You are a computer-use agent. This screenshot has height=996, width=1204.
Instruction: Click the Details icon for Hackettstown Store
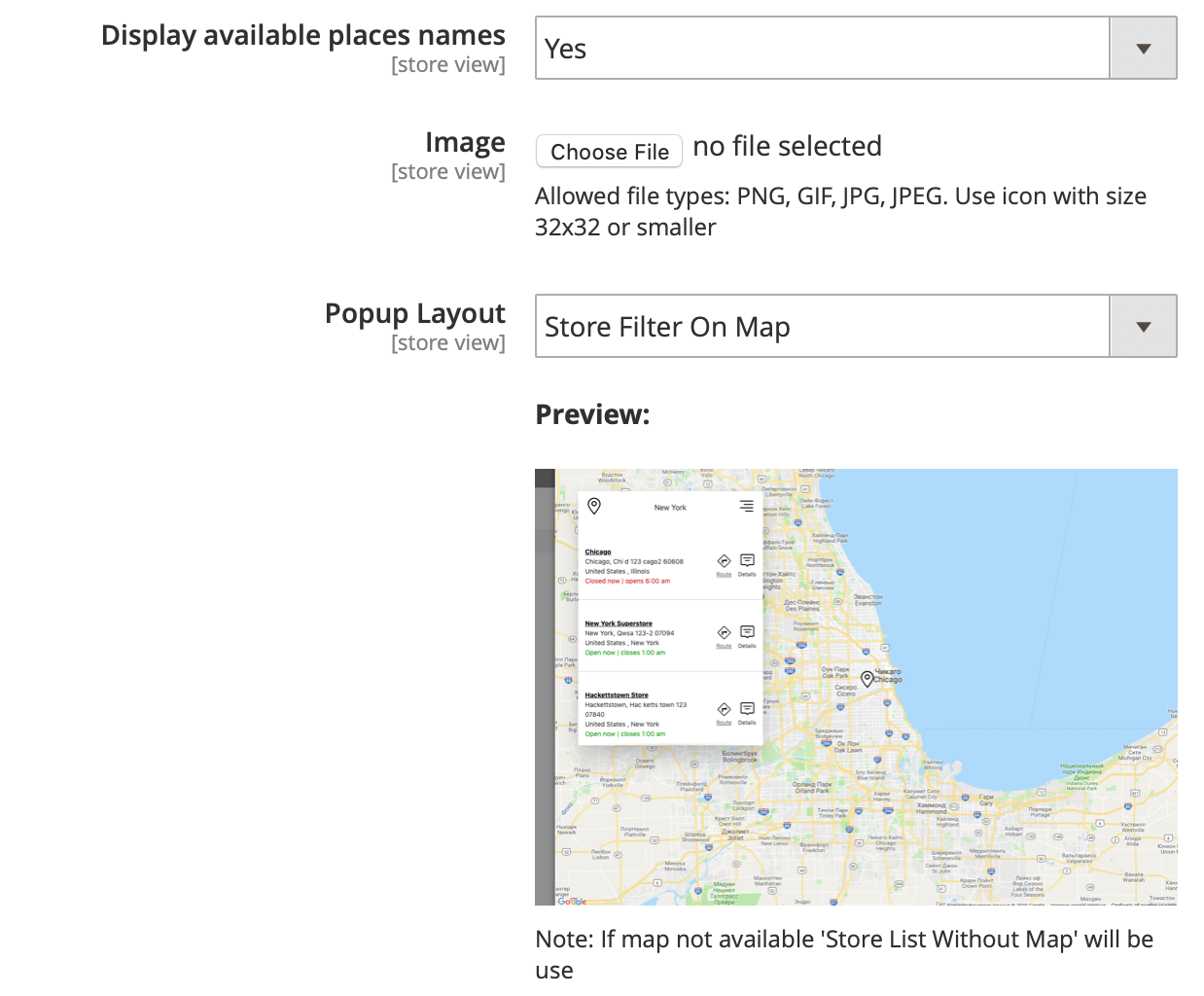[x=747, y=708]
